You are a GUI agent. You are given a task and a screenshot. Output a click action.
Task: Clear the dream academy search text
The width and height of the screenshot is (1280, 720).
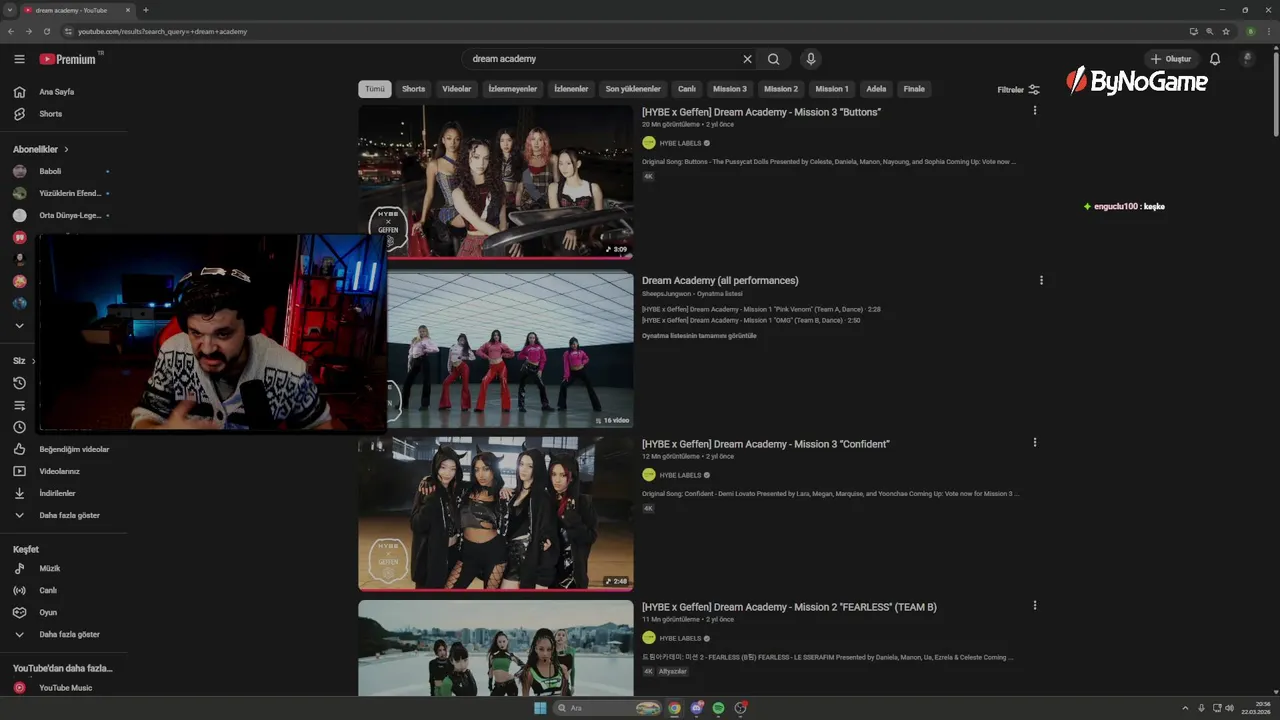tap(747, 59)
